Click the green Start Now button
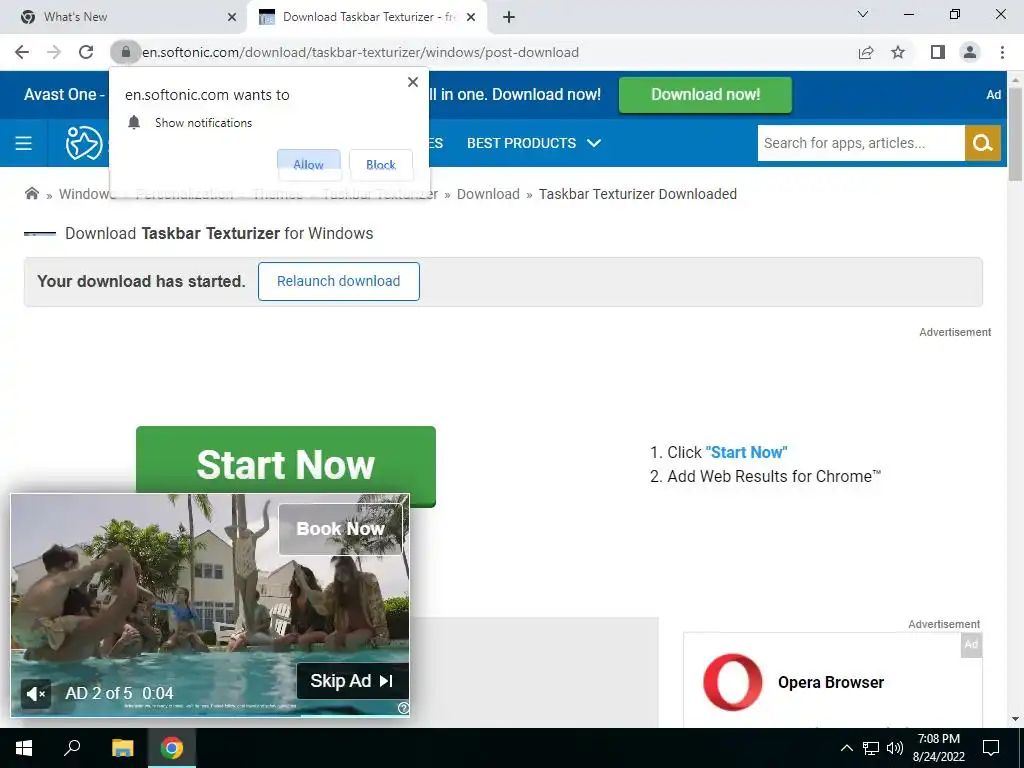Image resolution: width=1024 pixels, height=768 pixels. point(285,464)
